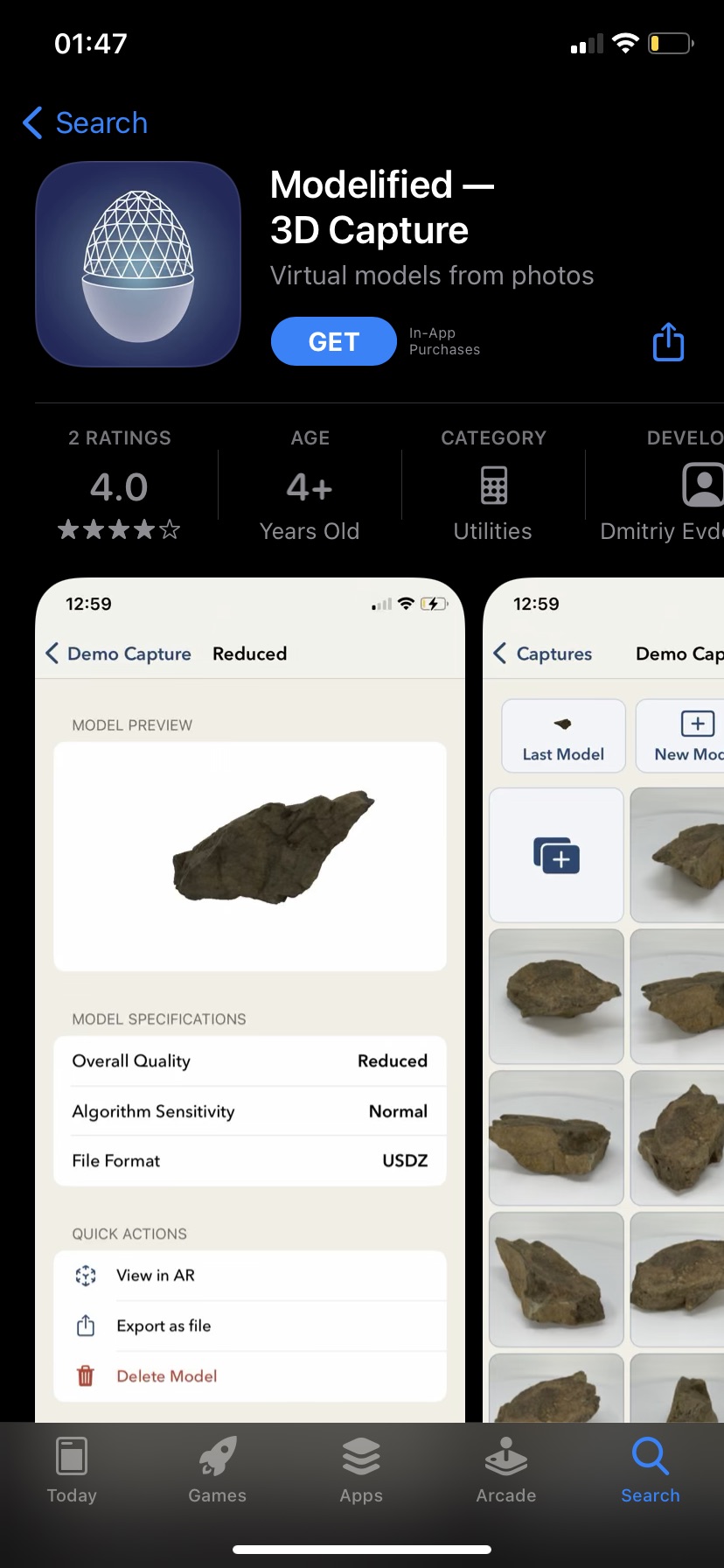The image size is (724, 1568).
Task: Tap the Utilities calculator category icon
Action: 493,486
